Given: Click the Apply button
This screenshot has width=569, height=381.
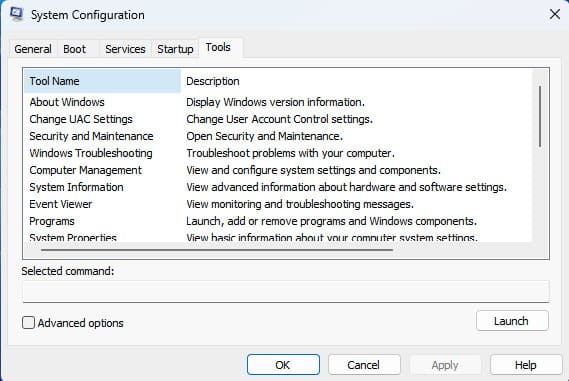Looking at the screenshot, I should [x=445, y=365].
